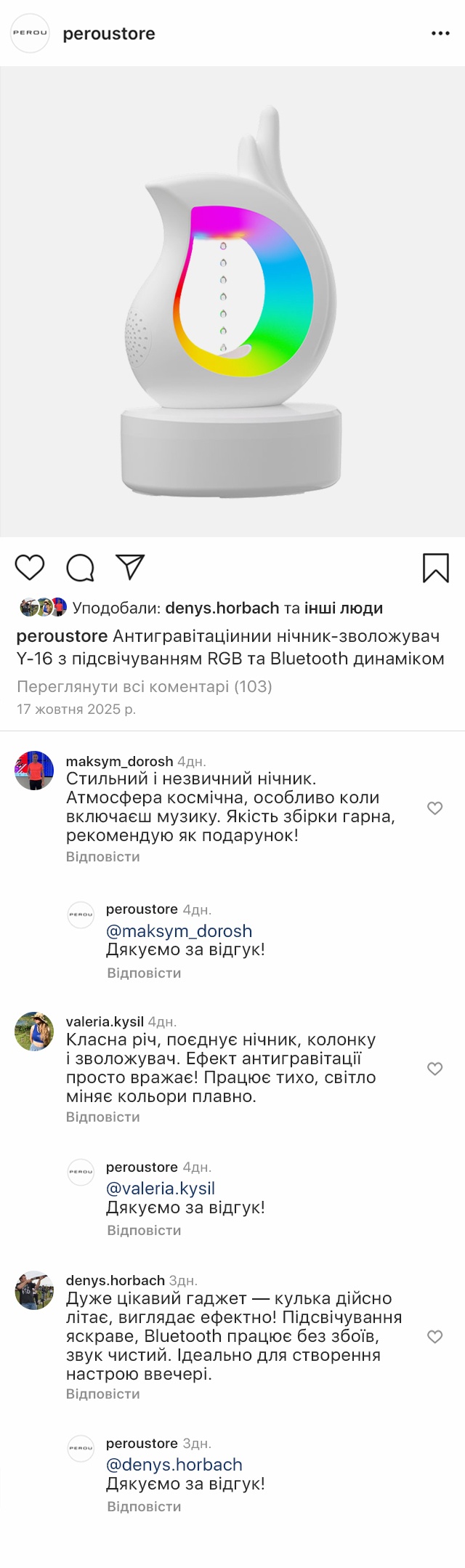Open the @valeria.kysil mention link
Screen dimensions: 465x1568
tap(161, 1188)
